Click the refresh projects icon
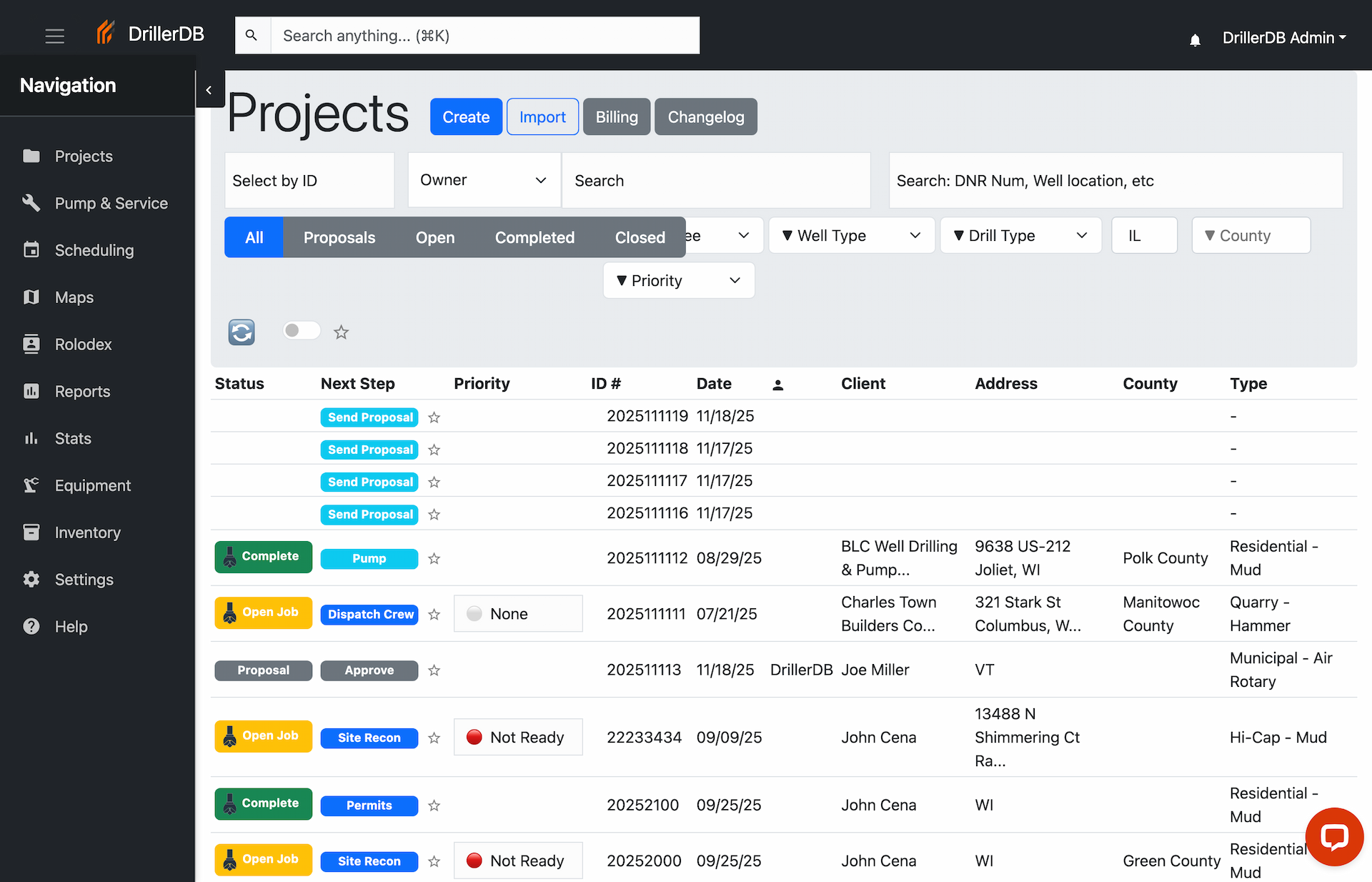The width and height of the screenshot is (1372, 882). pos(242,332)
